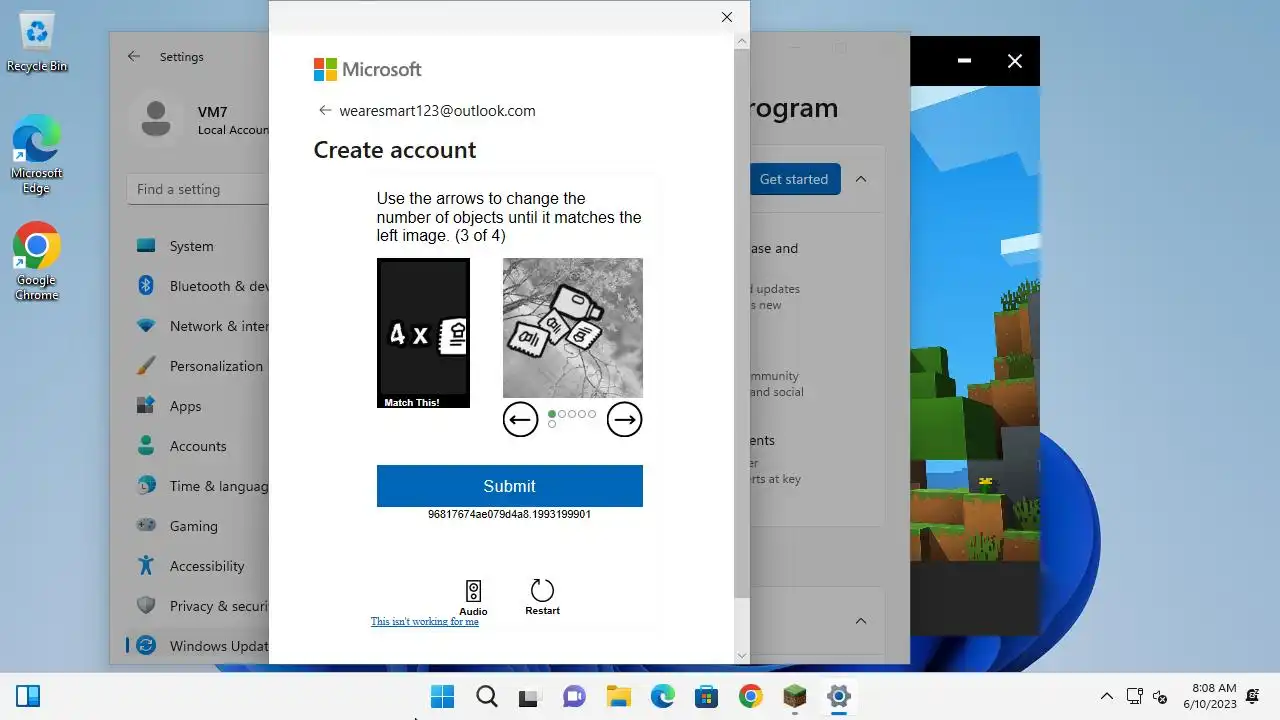Submit the captcha answer

point(510,486)
